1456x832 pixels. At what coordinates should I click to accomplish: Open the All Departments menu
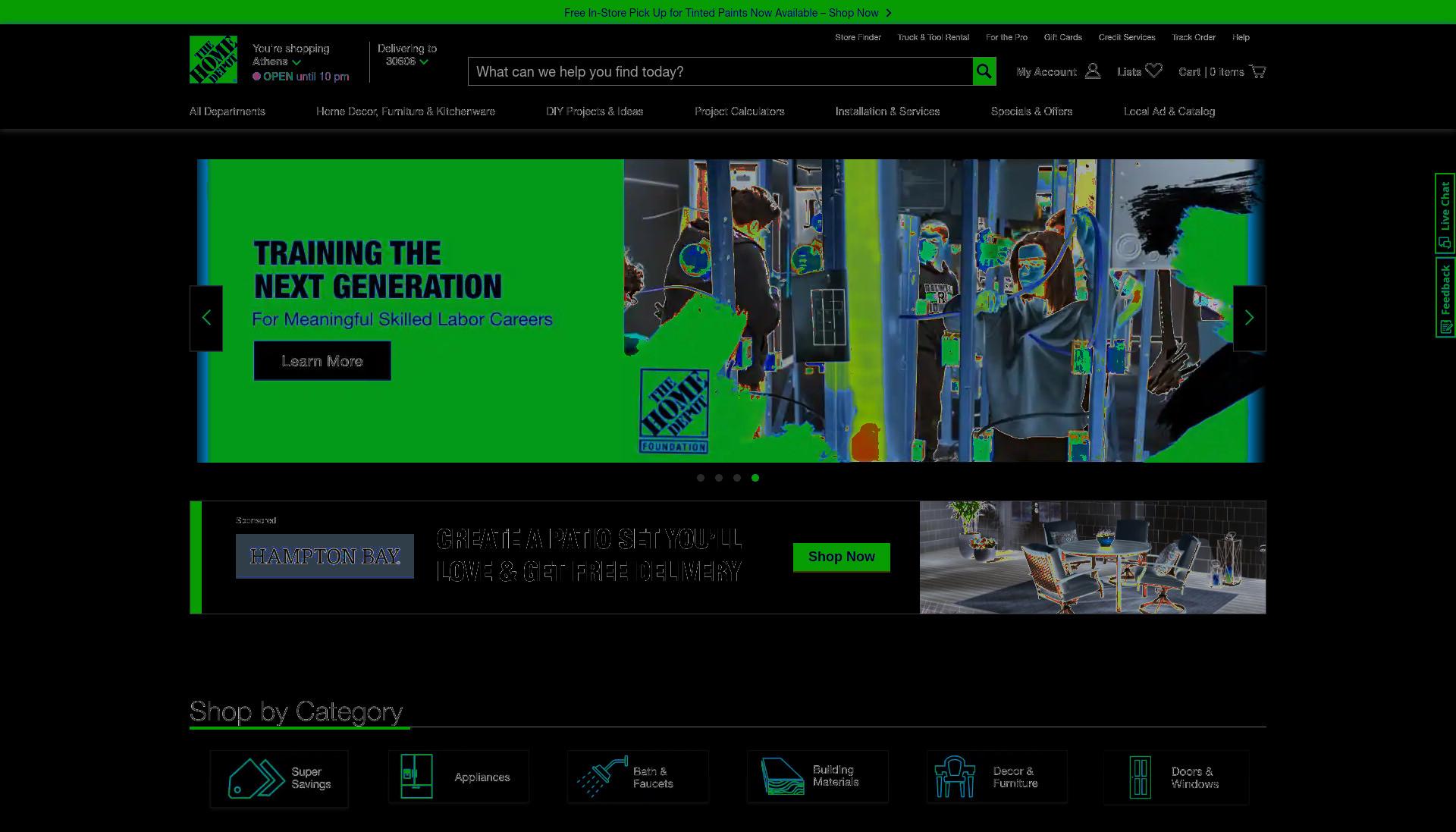[x=227, y=111]
